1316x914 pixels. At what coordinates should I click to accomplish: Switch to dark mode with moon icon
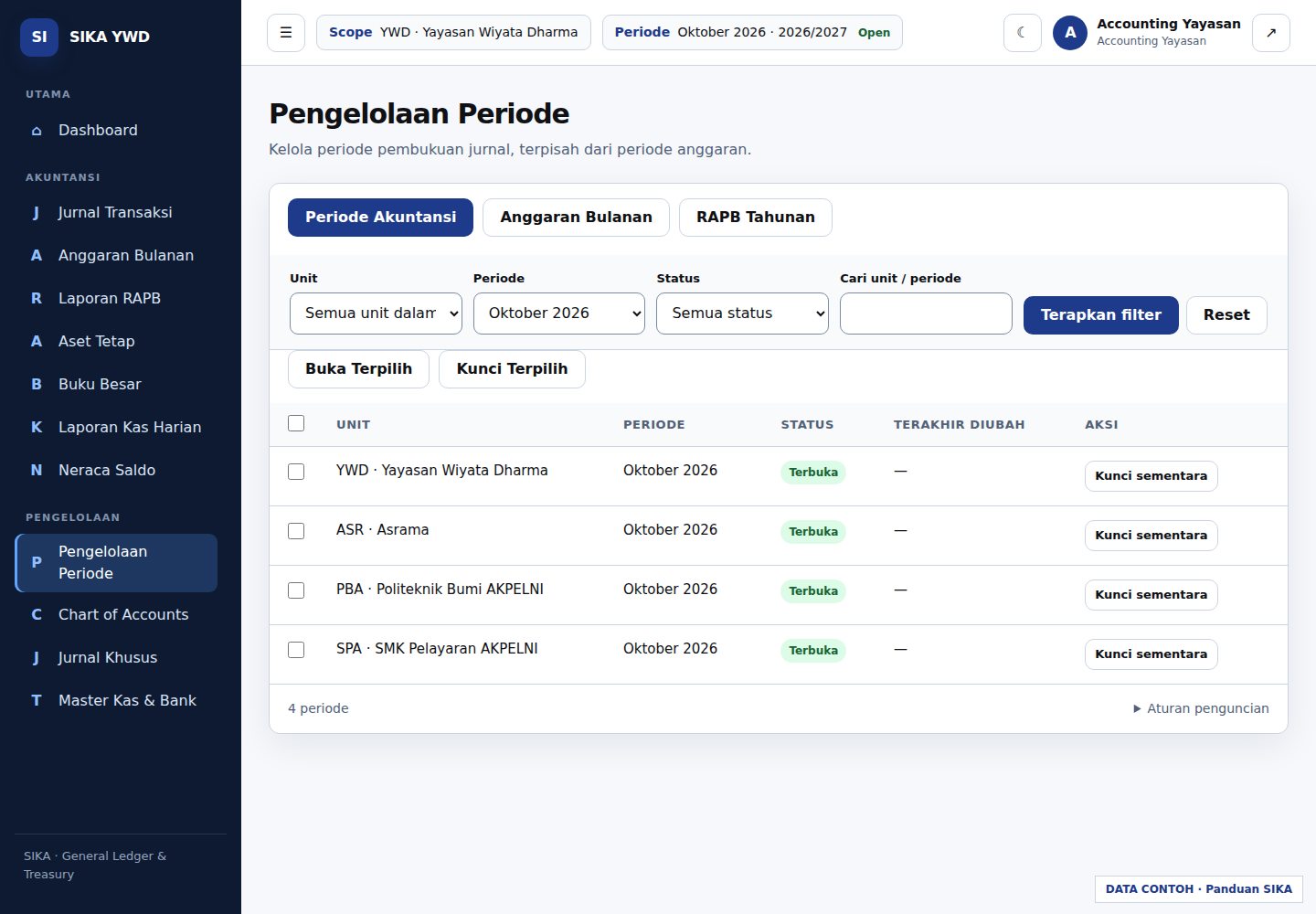[1023, 33]
